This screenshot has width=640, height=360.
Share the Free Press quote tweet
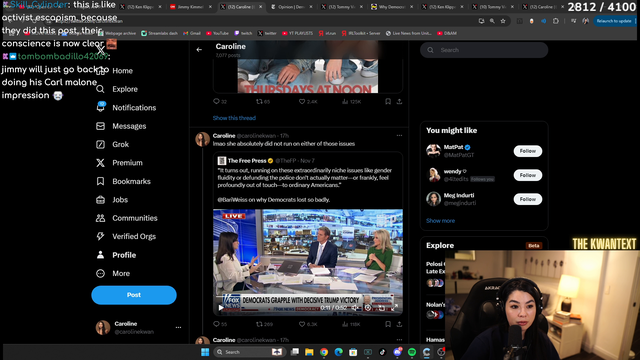coord(399,324)
